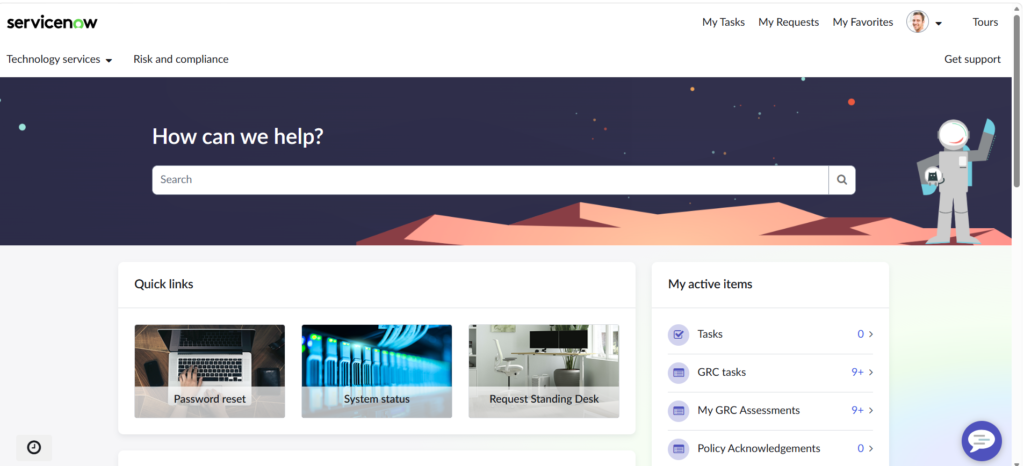Open My Favorites

click(862, 22)
